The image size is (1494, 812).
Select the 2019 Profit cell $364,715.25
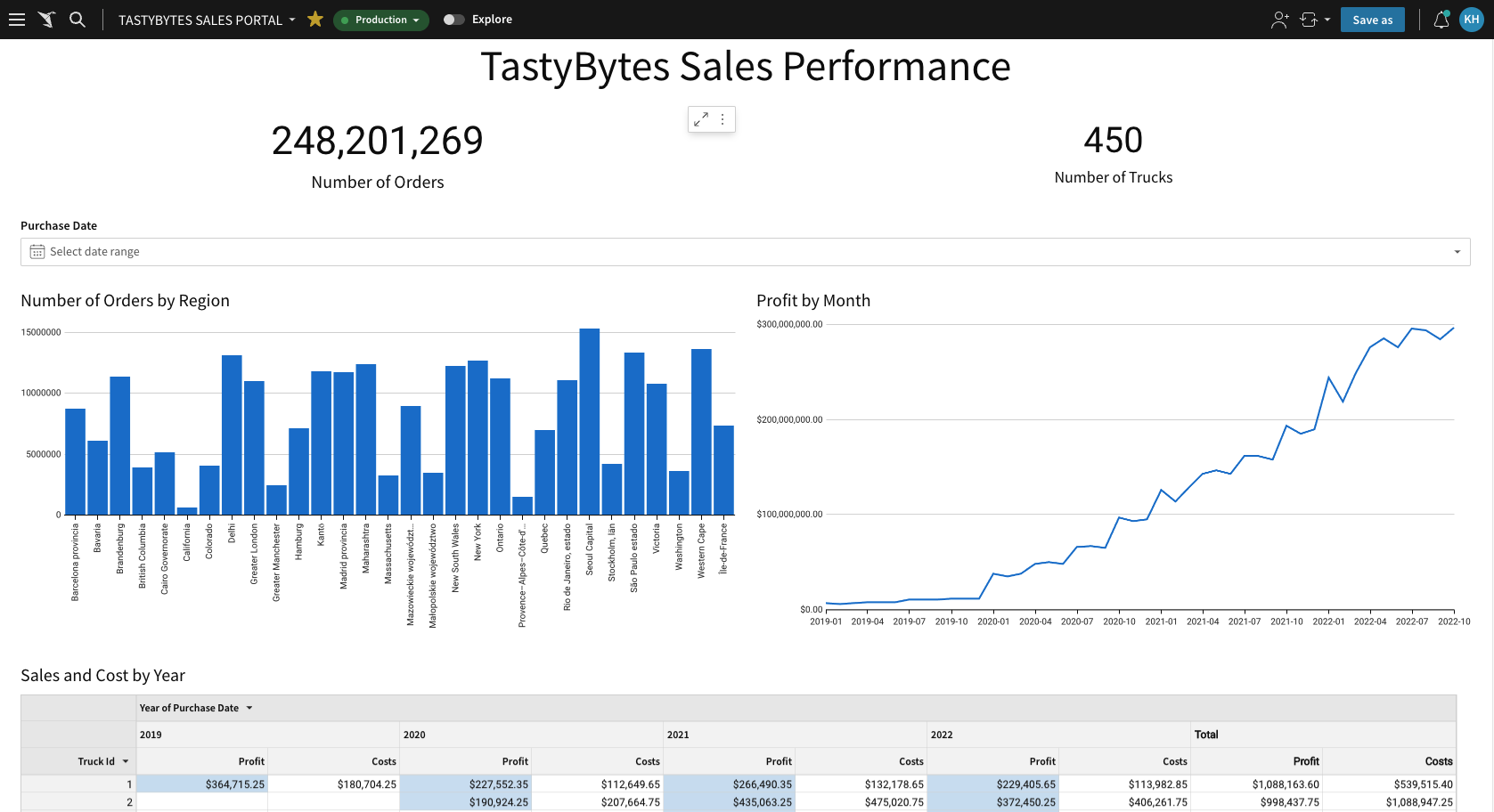[202, 784]
